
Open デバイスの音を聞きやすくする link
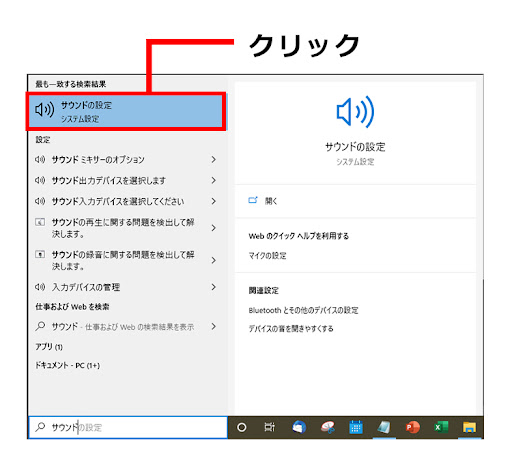[291, 329]
